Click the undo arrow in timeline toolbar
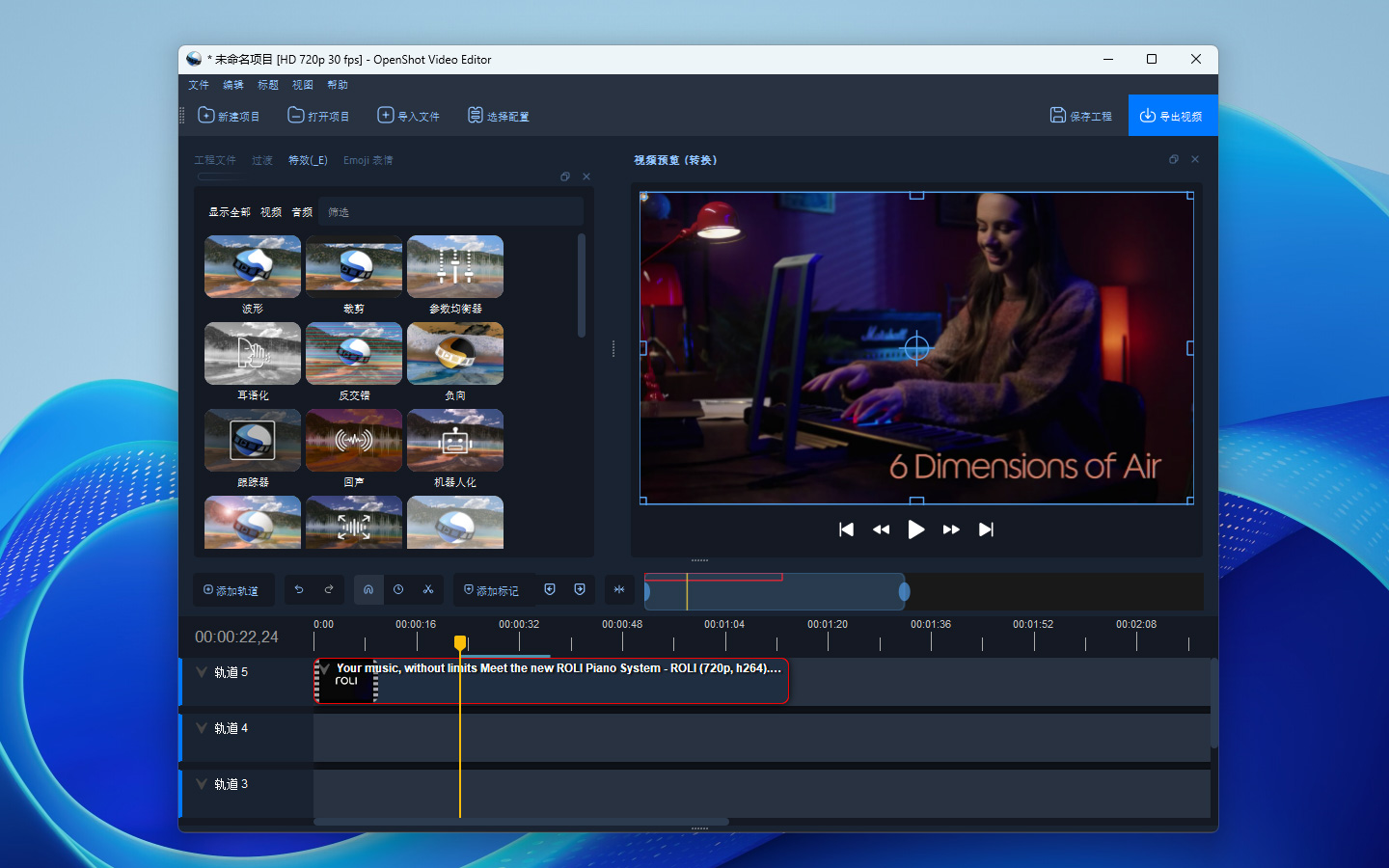 [299, 589]
